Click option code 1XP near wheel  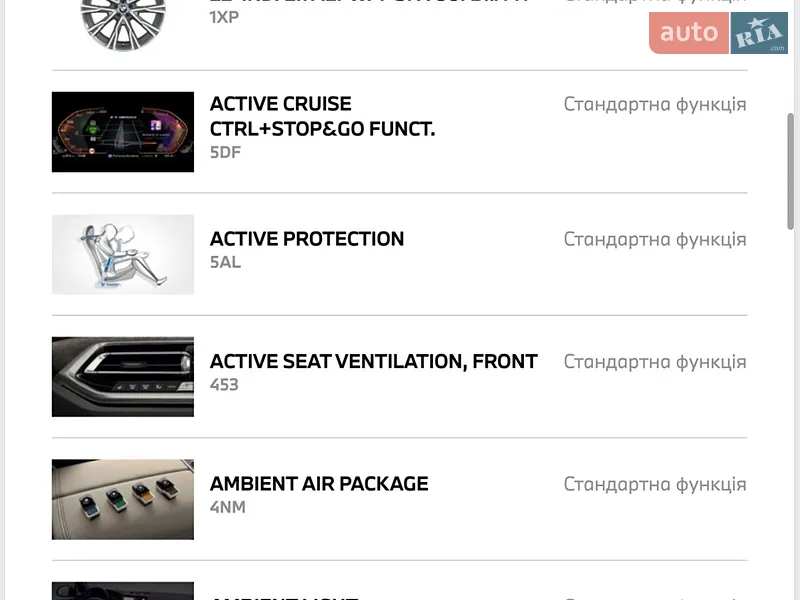(x=224, y=17)
